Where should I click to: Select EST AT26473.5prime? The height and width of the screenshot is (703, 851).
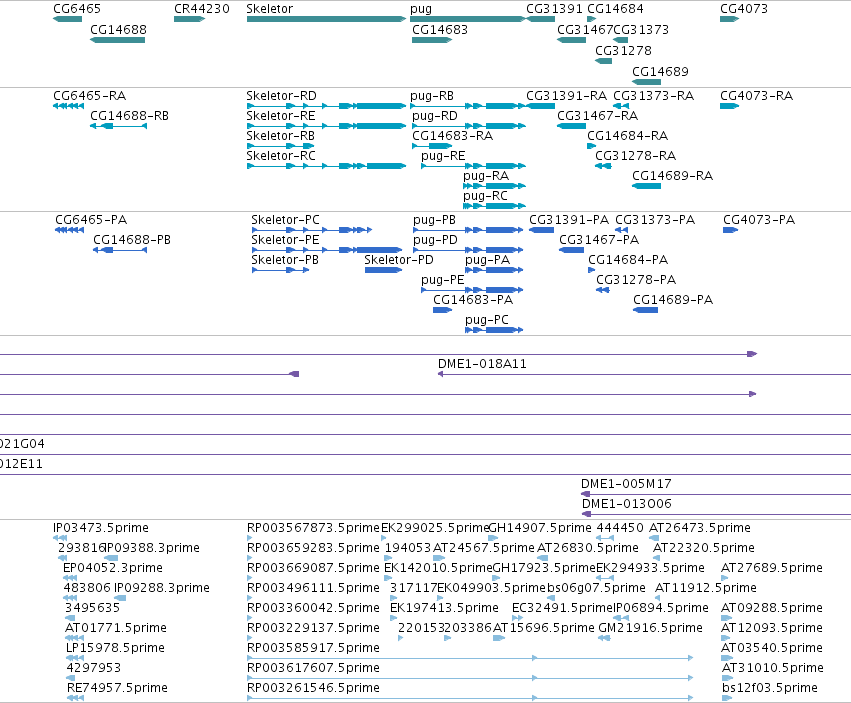point(654,539)
